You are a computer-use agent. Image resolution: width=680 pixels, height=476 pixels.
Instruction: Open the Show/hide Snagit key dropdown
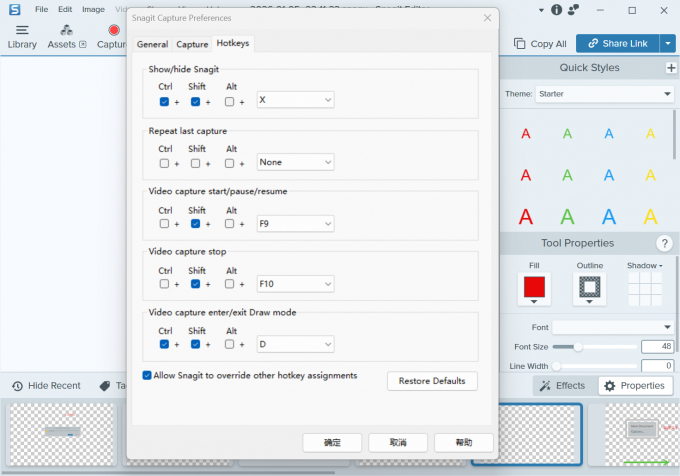pyautogui.click(x=295, y=101)
